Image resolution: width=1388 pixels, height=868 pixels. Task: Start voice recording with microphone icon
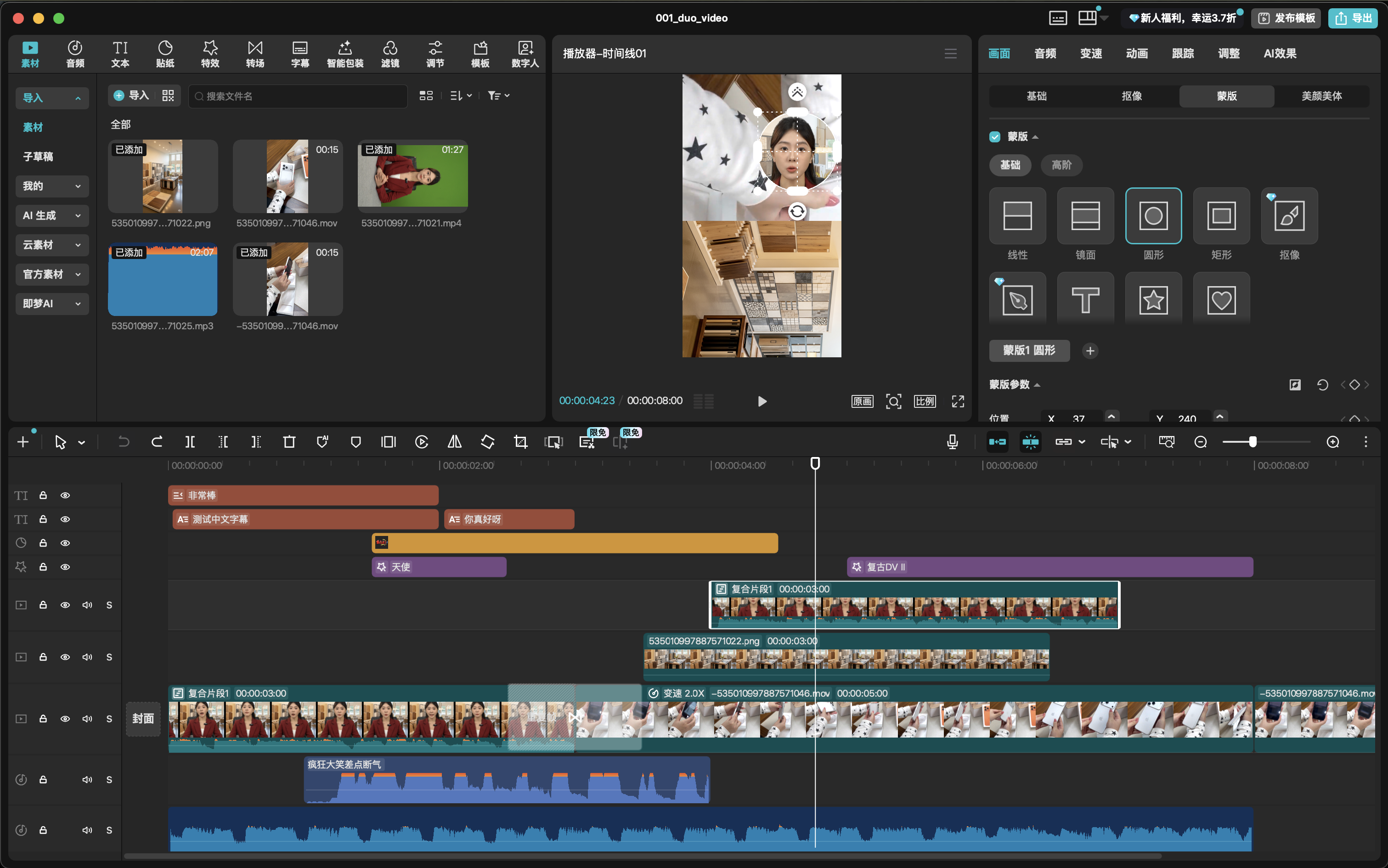(x=952, y=441)
